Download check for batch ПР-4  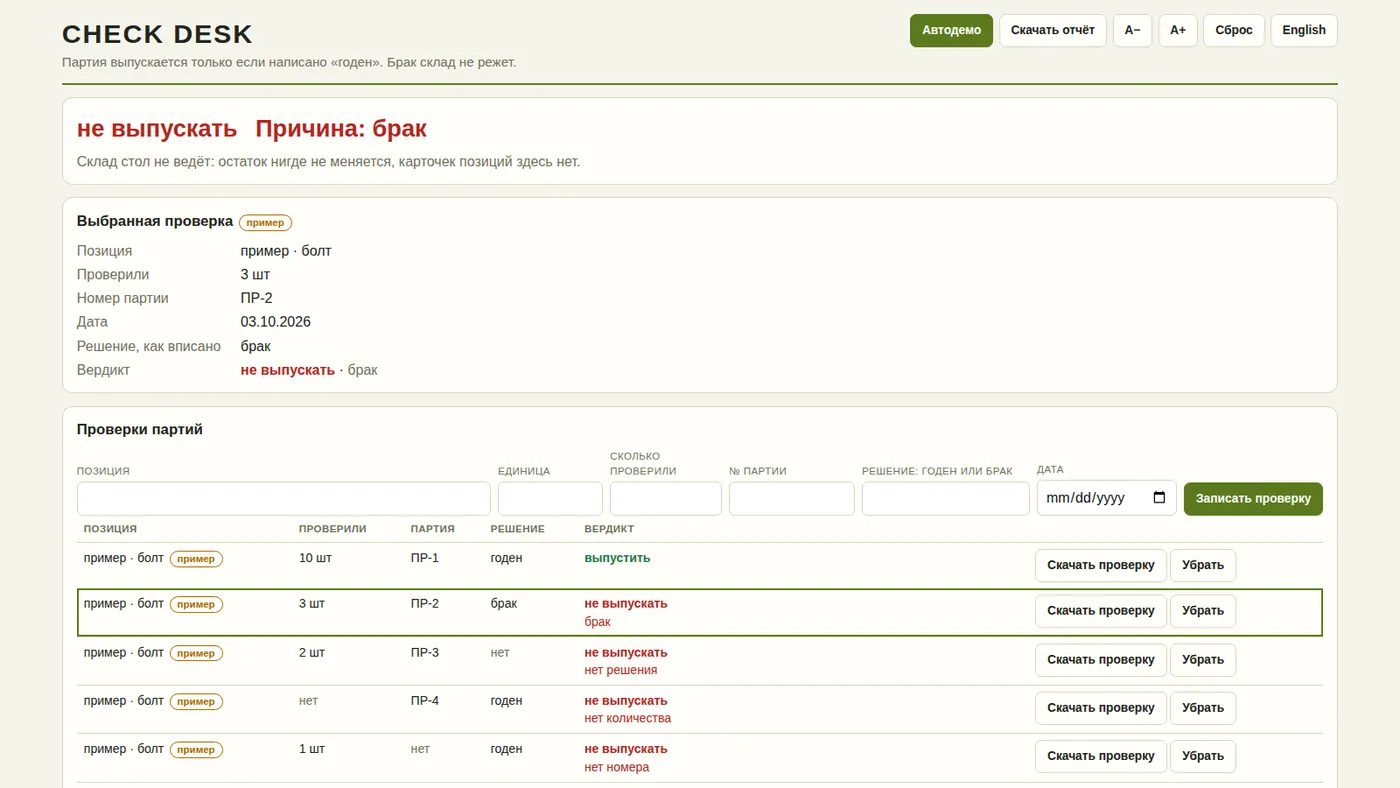1101,708
